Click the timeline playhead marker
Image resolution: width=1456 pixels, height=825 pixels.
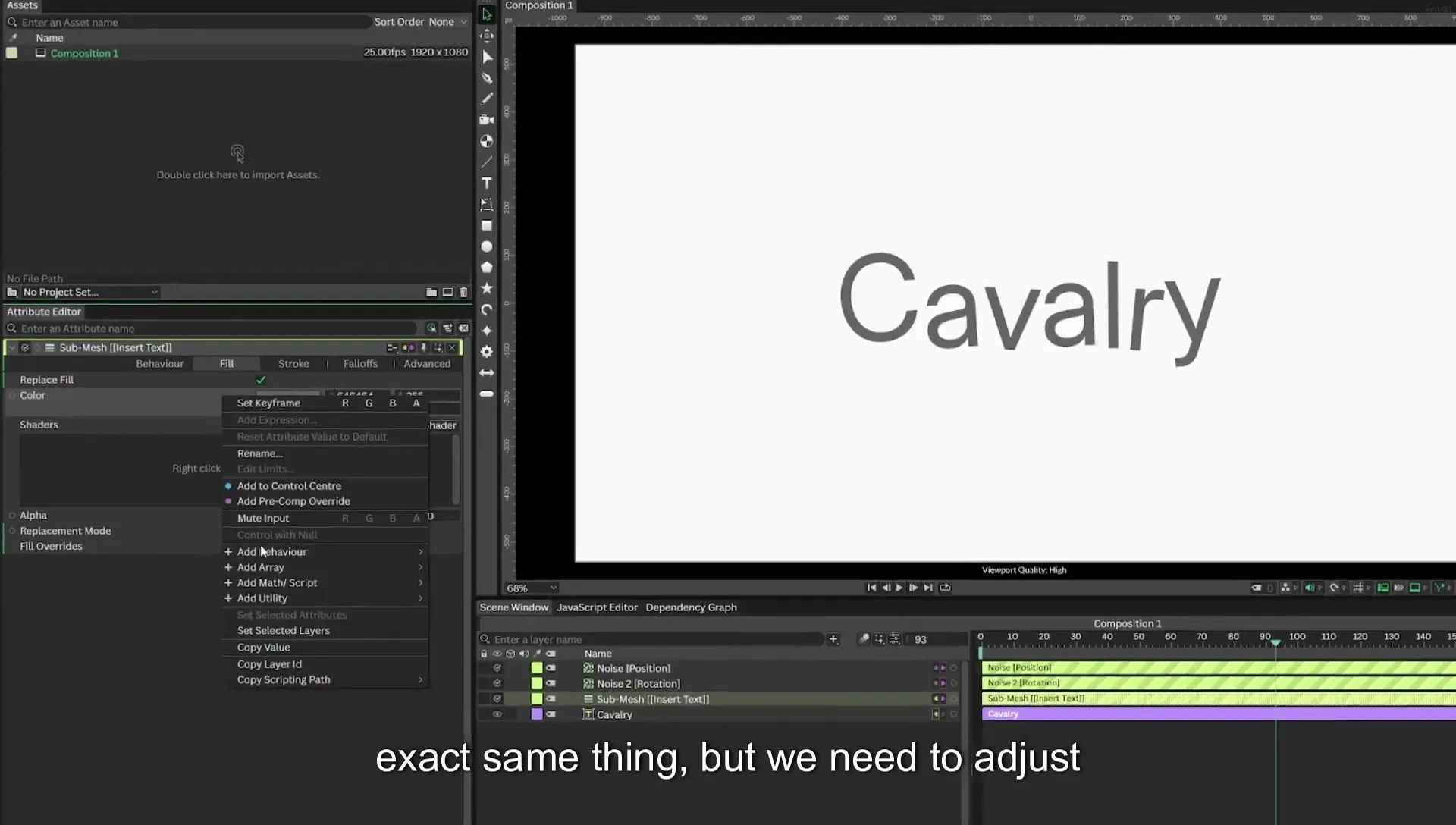pos(1276,643)
